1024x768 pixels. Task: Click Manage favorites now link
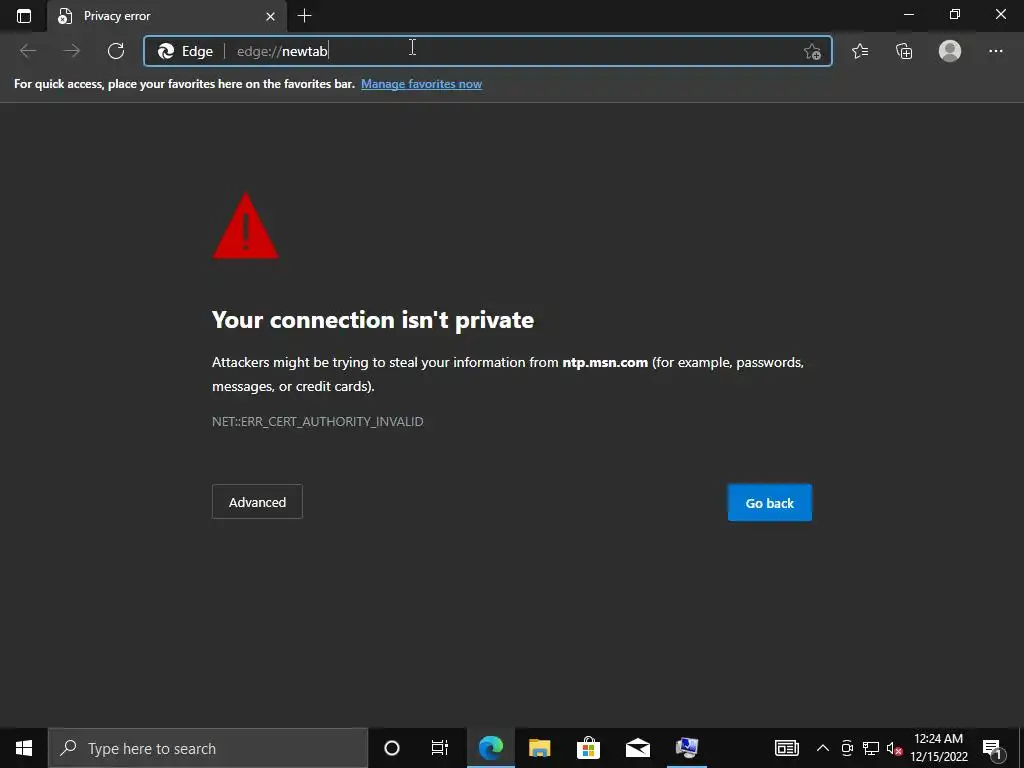421,84
